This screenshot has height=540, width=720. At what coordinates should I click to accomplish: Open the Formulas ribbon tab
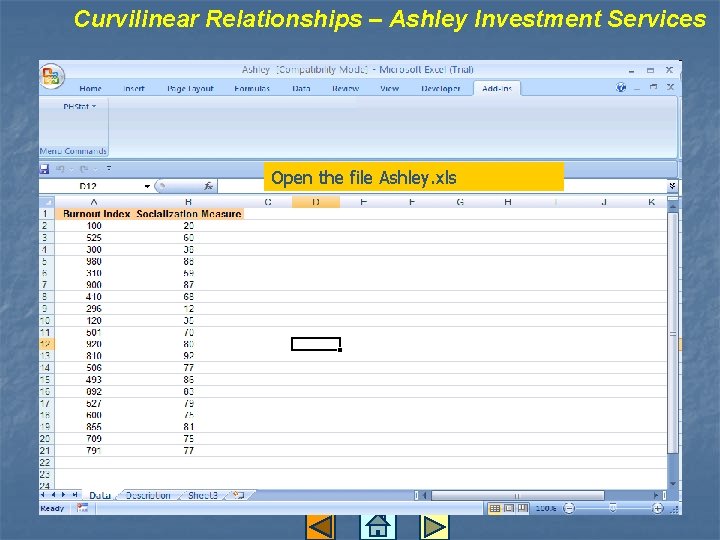coord(252,88)
